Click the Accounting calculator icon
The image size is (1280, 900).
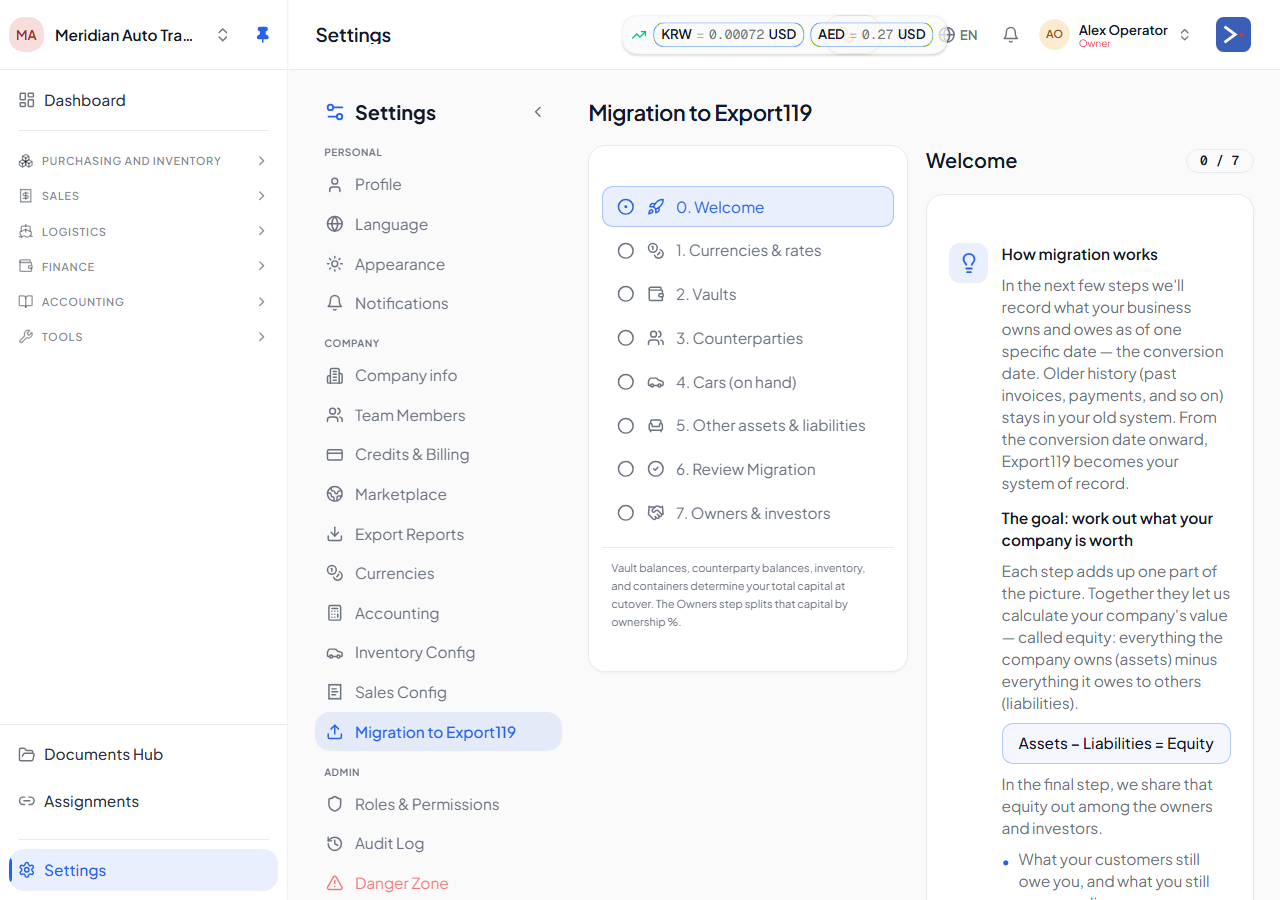click(335, 613)
